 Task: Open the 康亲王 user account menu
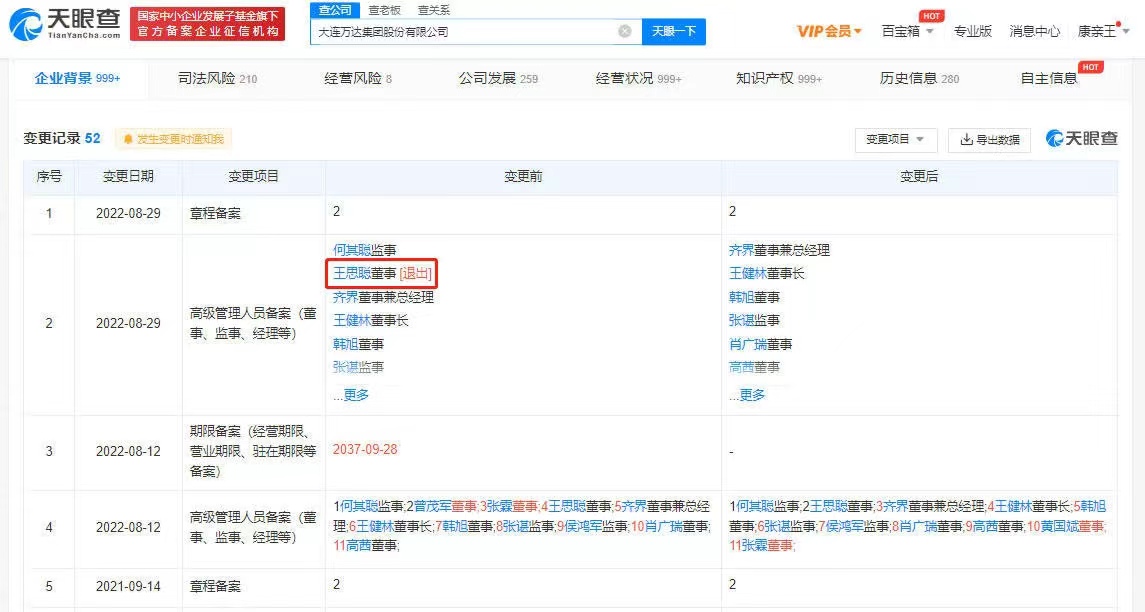(x=1103, y=31)
